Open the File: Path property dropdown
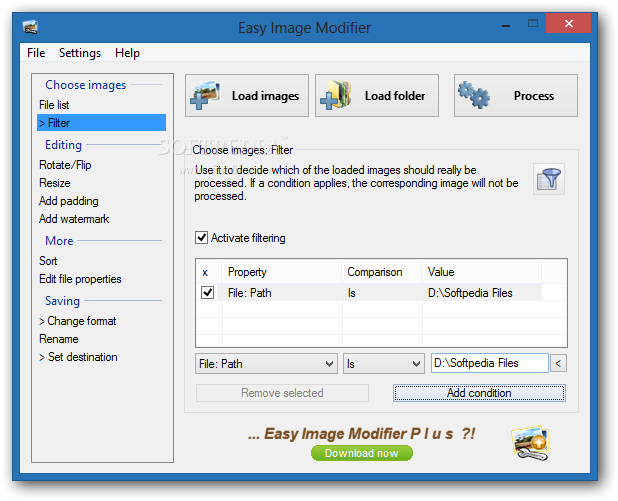 click(266, 363)
